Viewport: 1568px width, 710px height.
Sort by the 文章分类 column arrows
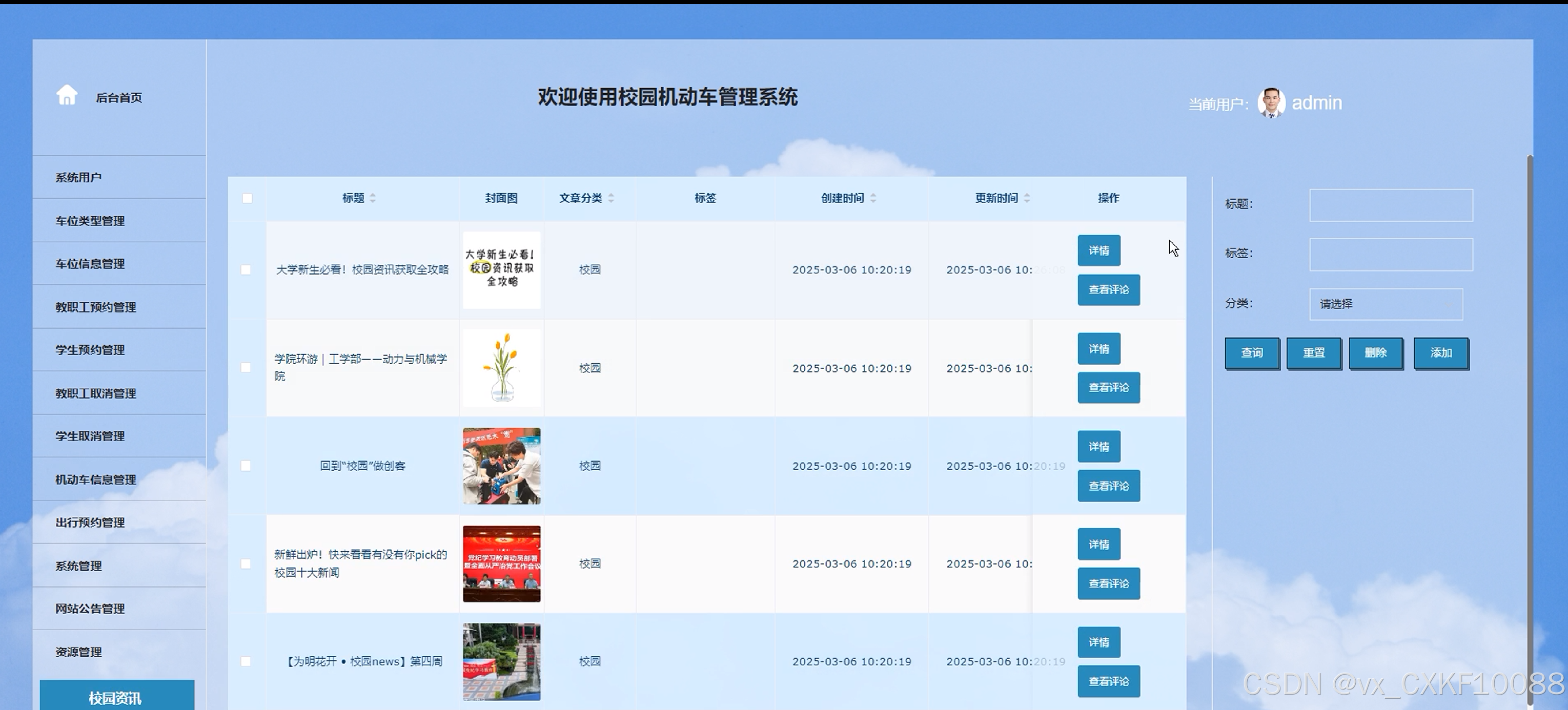click(x=610, y=198)
